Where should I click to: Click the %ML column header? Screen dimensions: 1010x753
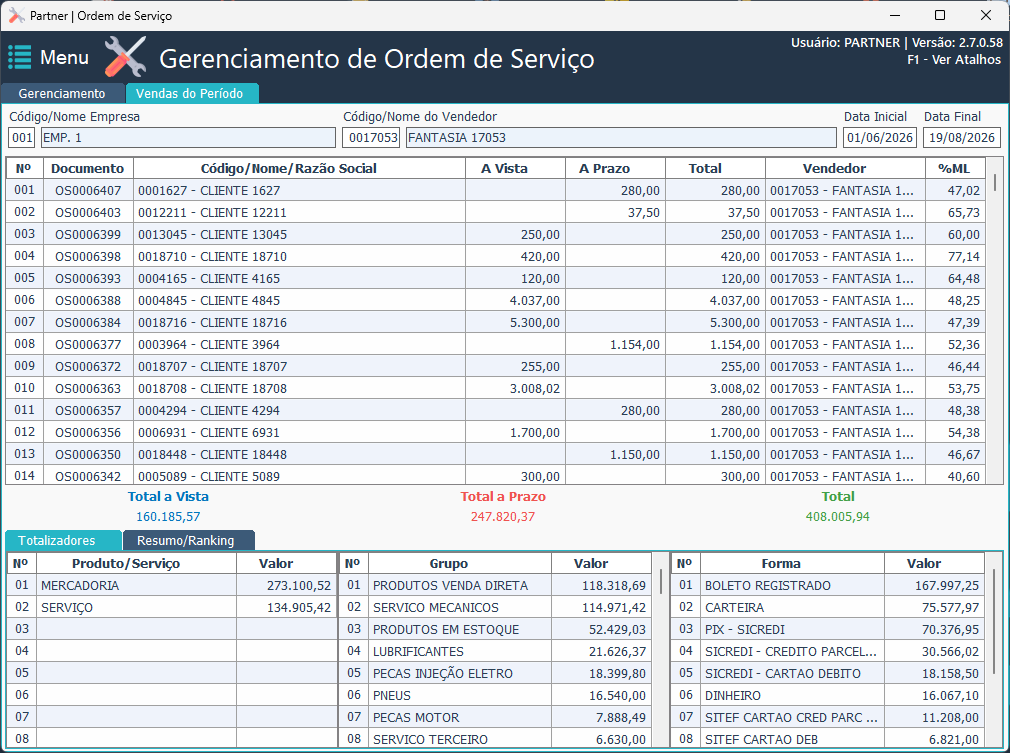(955, 168)
